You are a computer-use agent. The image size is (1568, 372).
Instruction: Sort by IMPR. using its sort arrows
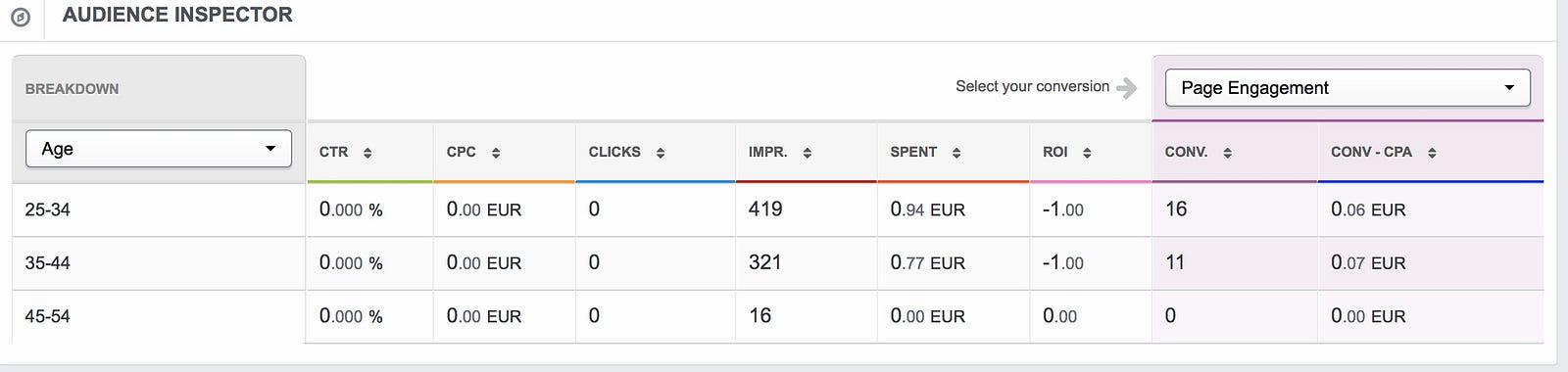(808, 153)
